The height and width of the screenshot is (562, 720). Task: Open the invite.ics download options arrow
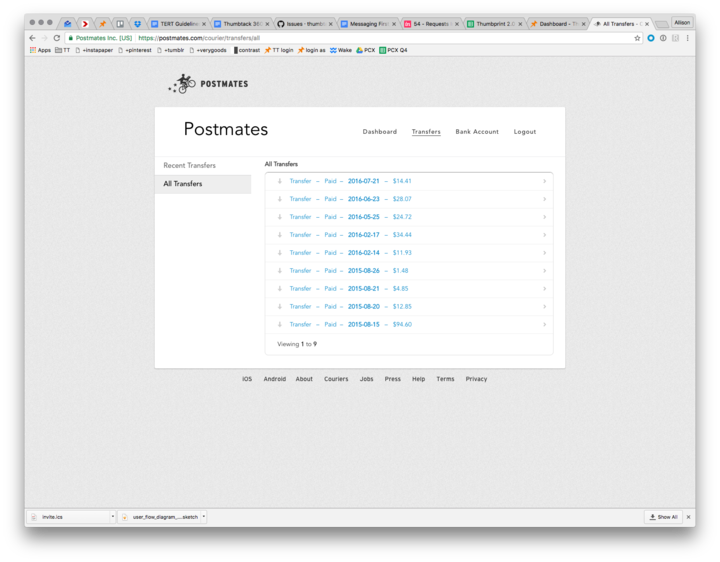click(112, 517)
